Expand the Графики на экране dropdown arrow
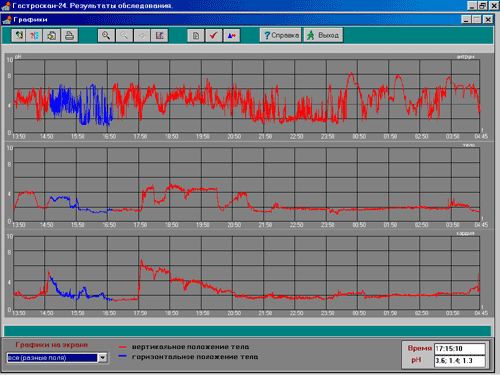The width and height of the screenshot is (500, 375). point(103,358)
